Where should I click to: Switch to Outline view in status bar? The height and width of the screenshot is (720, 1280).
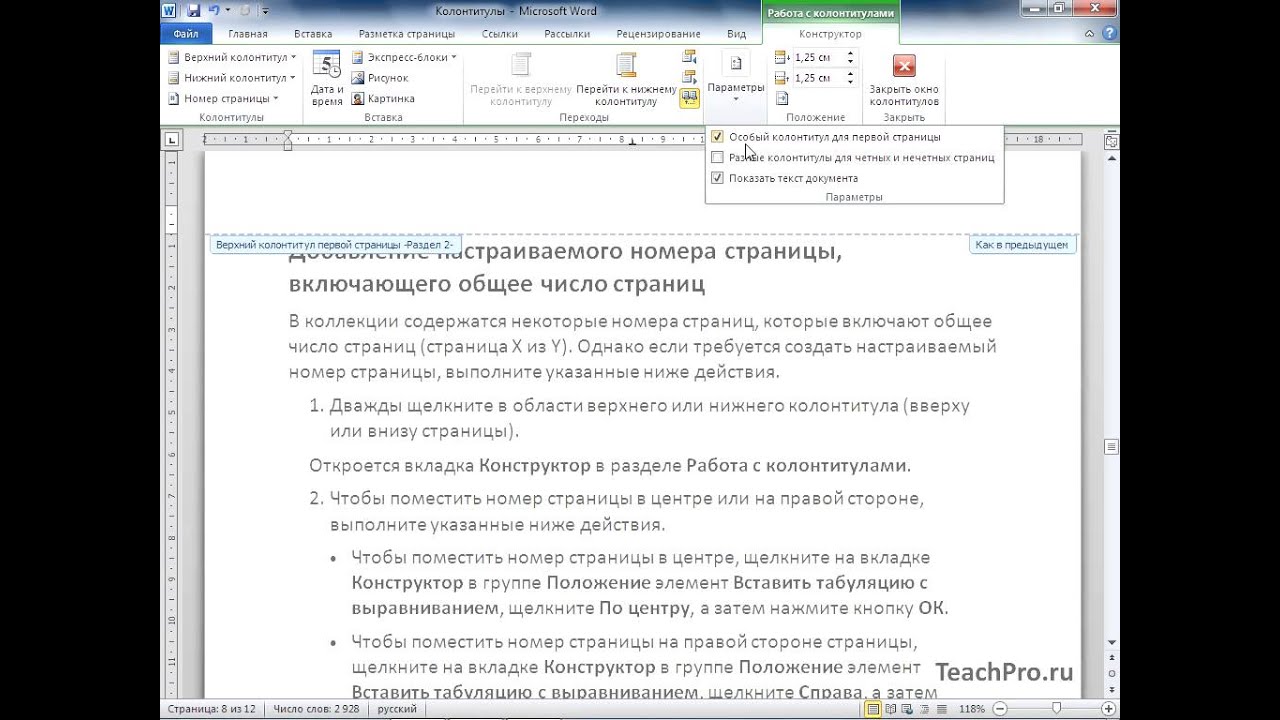click(923, 709)
